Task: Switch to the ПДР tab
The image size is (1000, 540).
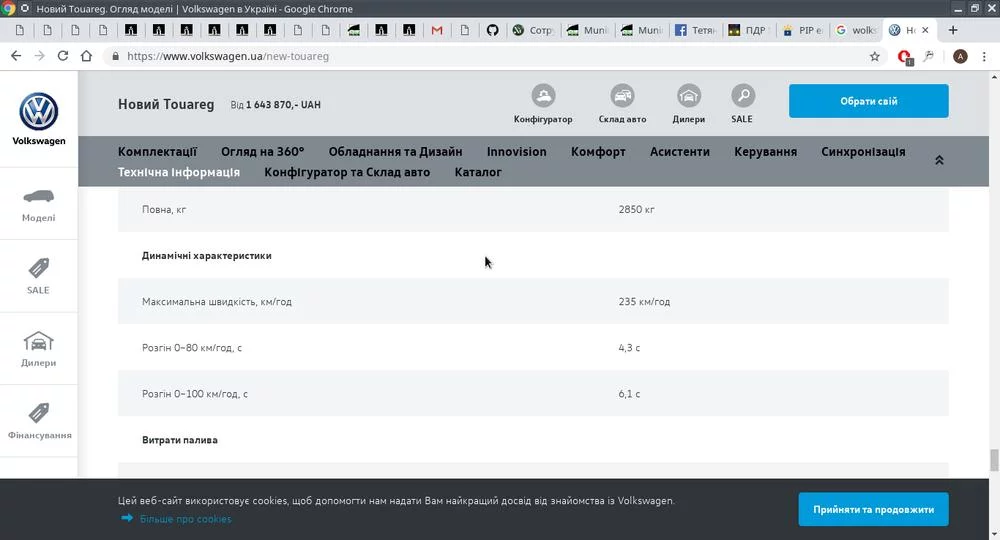Action: pyautogui.click(x=749, y=30)
